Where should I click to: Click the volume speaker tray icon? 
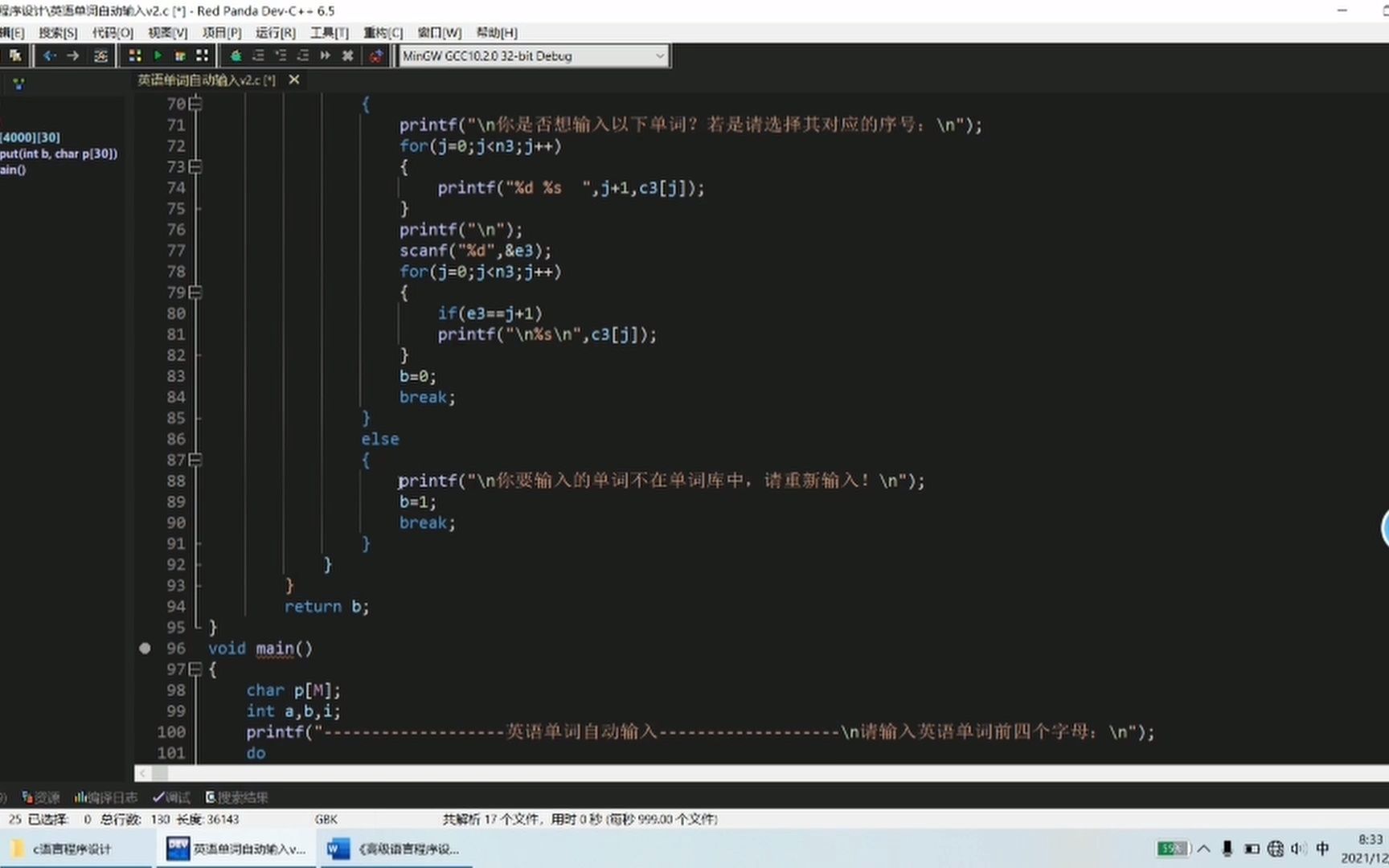pos(1298,849)
